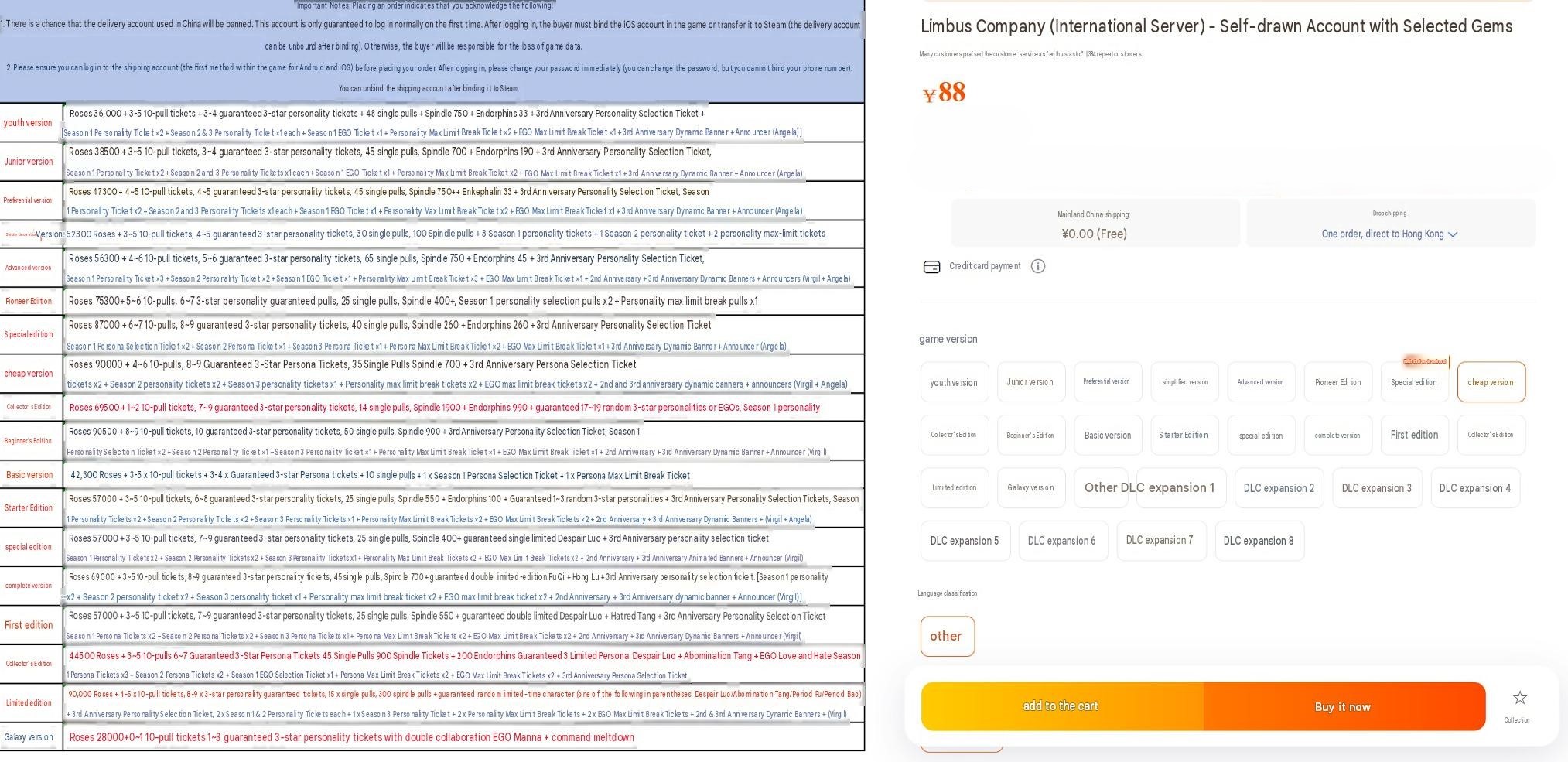Pick DLC expansion 5 option
Image resolution: width=1568 pixels, height=762 pixels.
coord(965,541)
